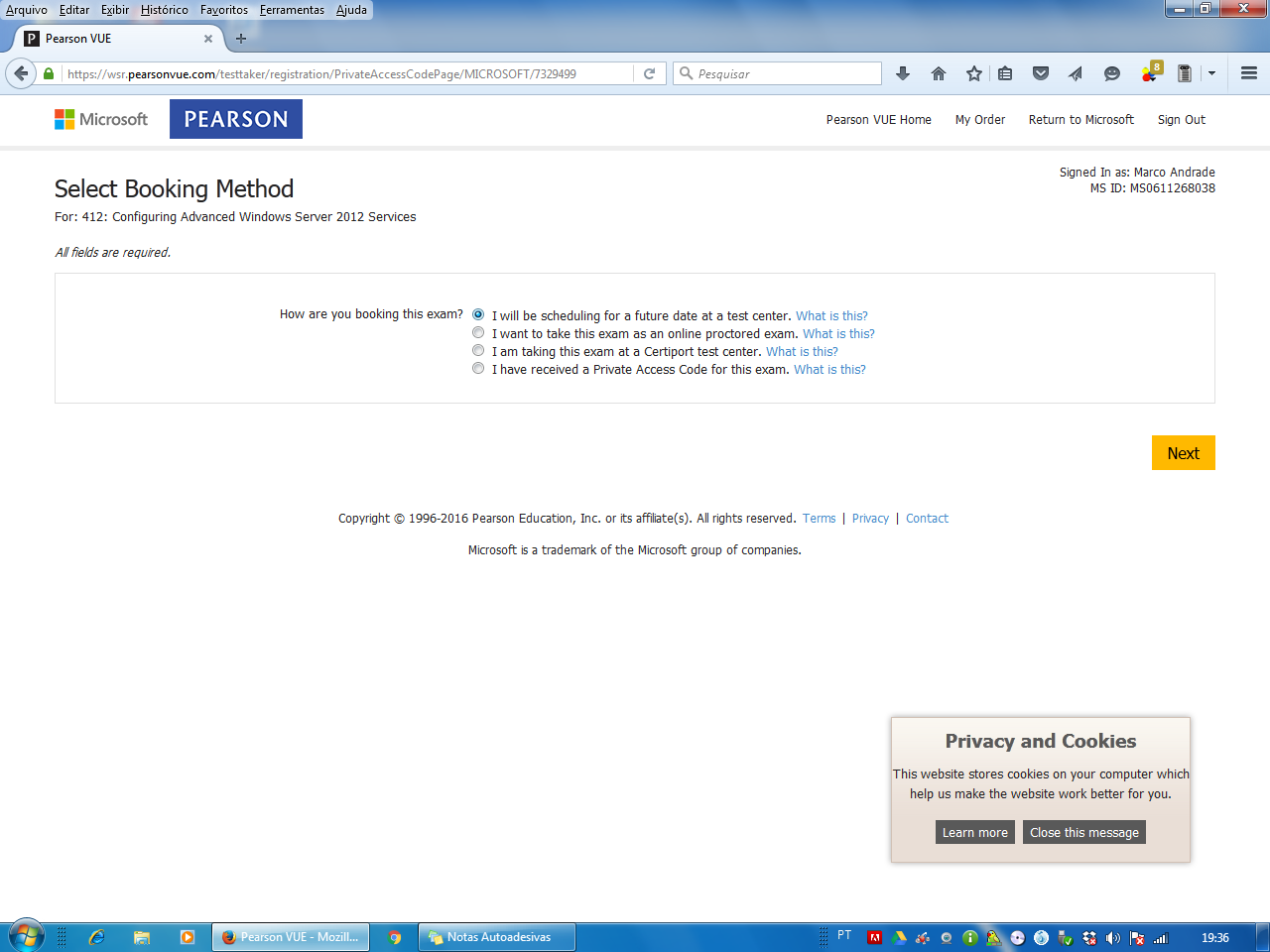Open Windows Explorer folder in taskbar
The width and height of the screenshot is (1270, 952).
click(x=142, y=937)
